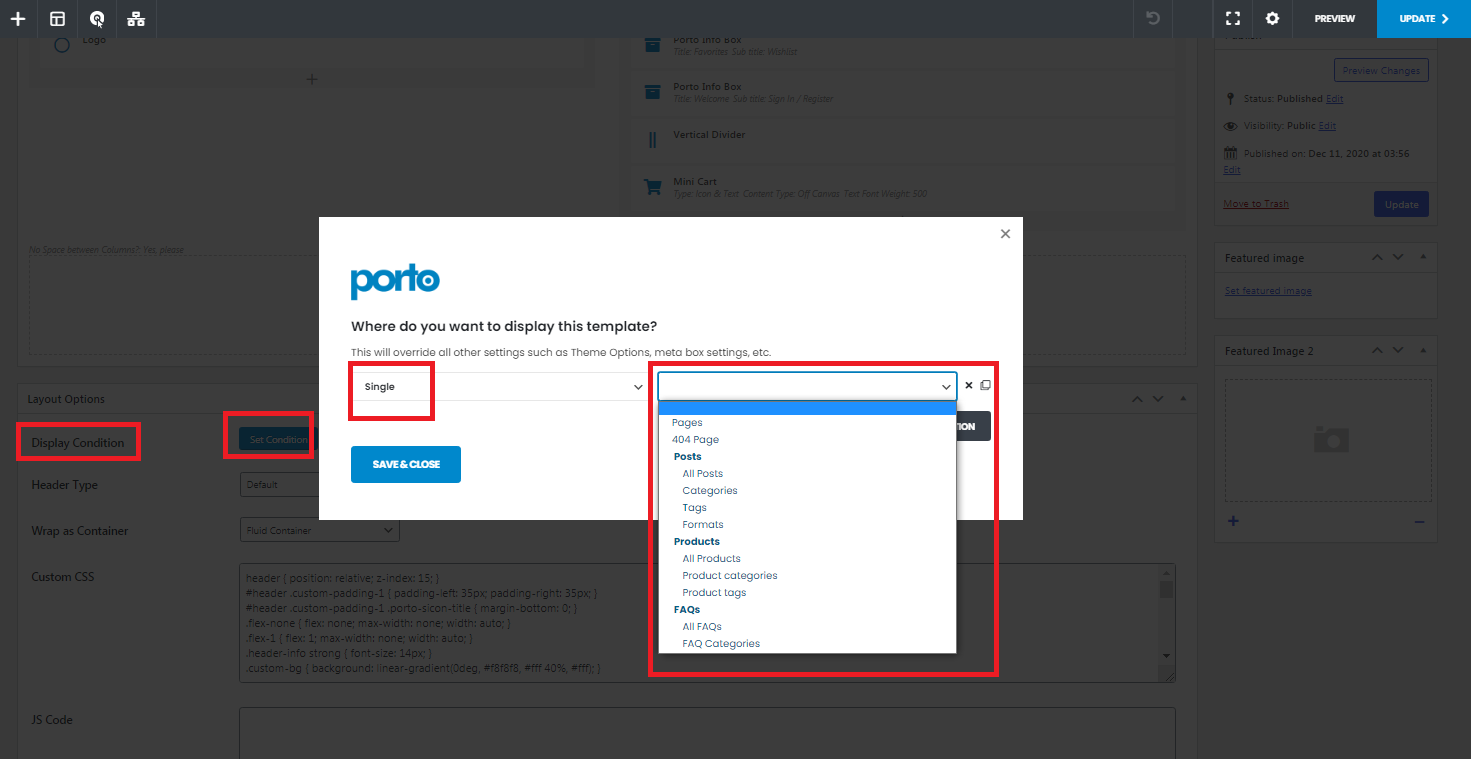
Task: Click the Set Condition button
Action: click(278, 440)
